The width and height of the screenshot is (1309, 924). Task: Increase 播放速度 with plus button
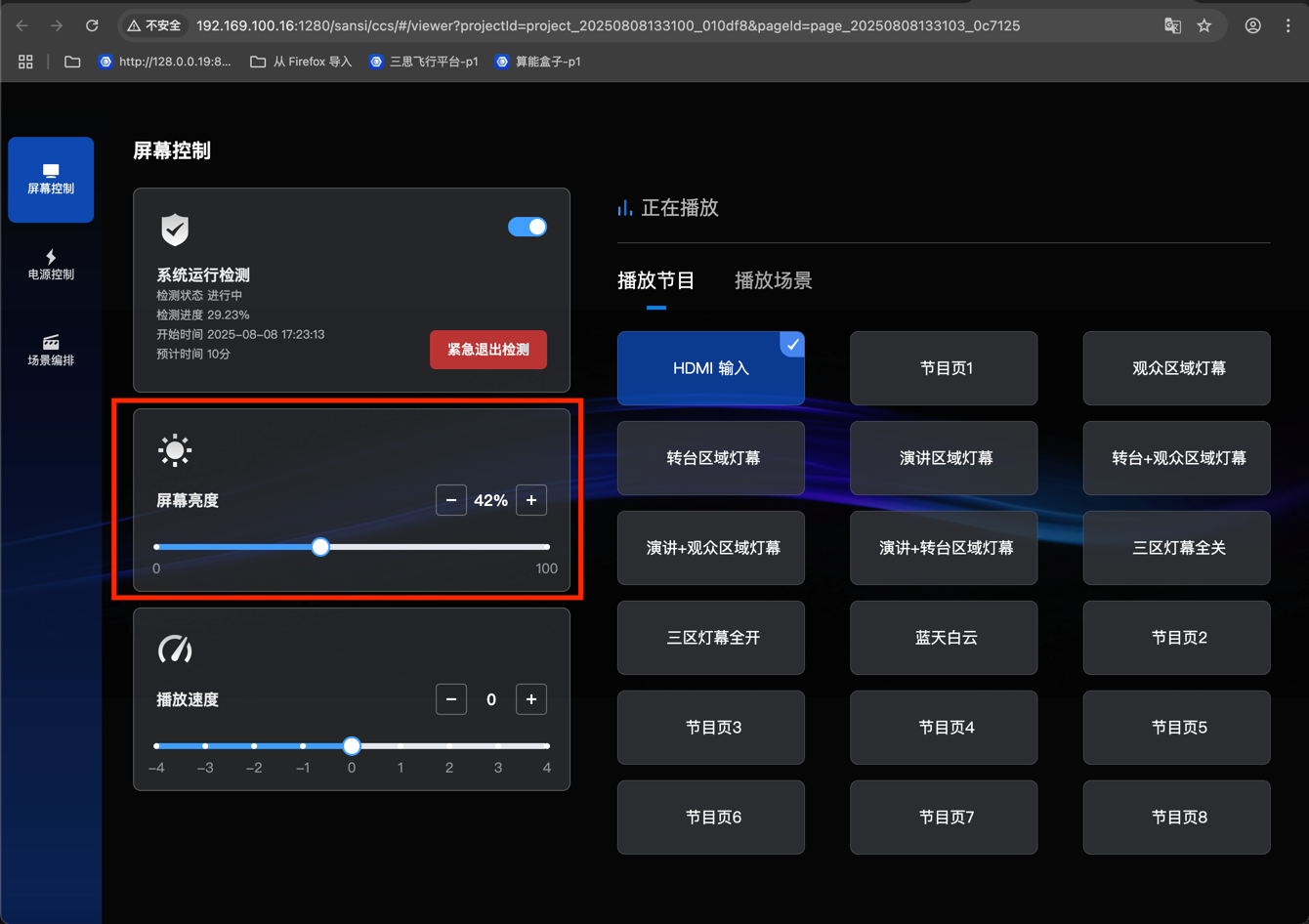tap(531, 699)
